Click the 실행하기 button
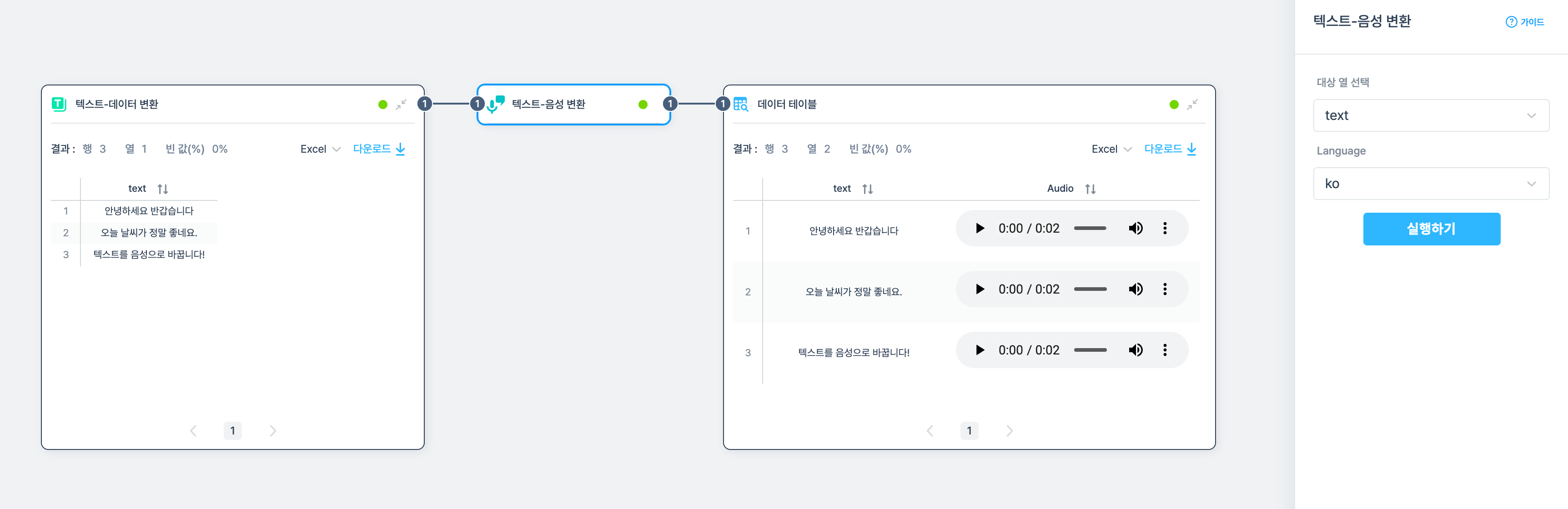Screen dimensions: 1568x509 click(x=1431, y=229)
